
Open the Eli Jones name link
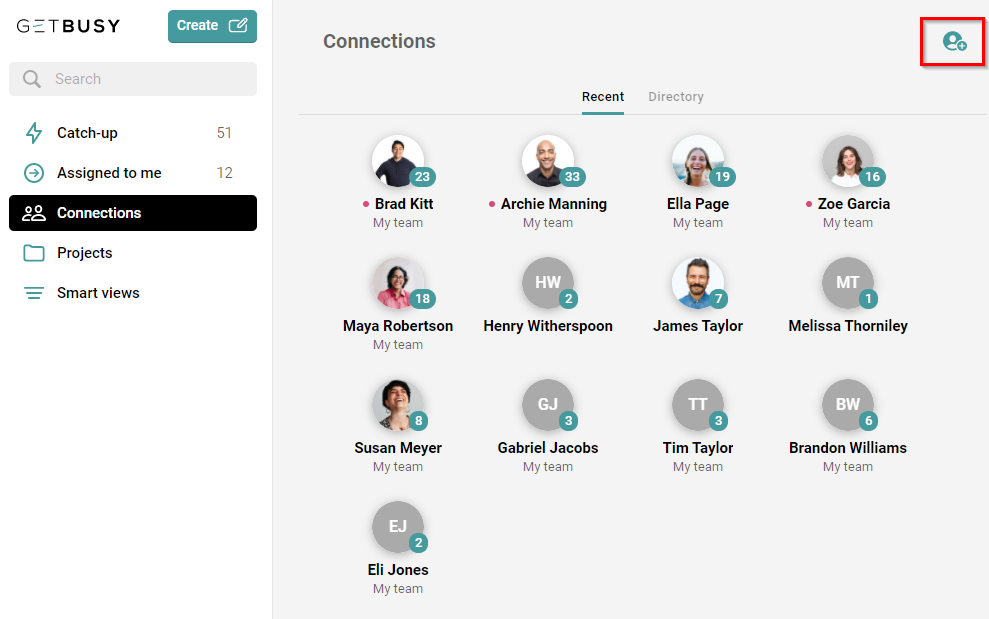tap(398, 570)
